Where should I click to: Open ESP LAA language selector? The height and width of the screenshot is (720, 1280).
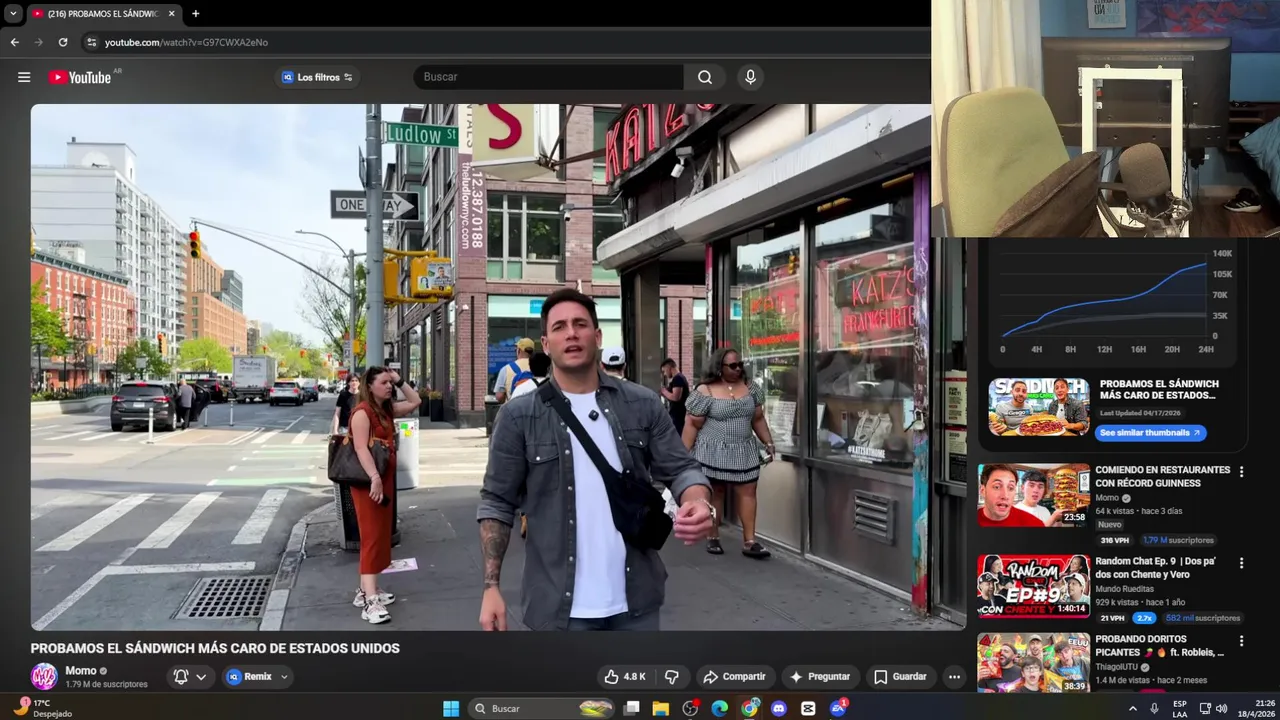click(1180, 708)
